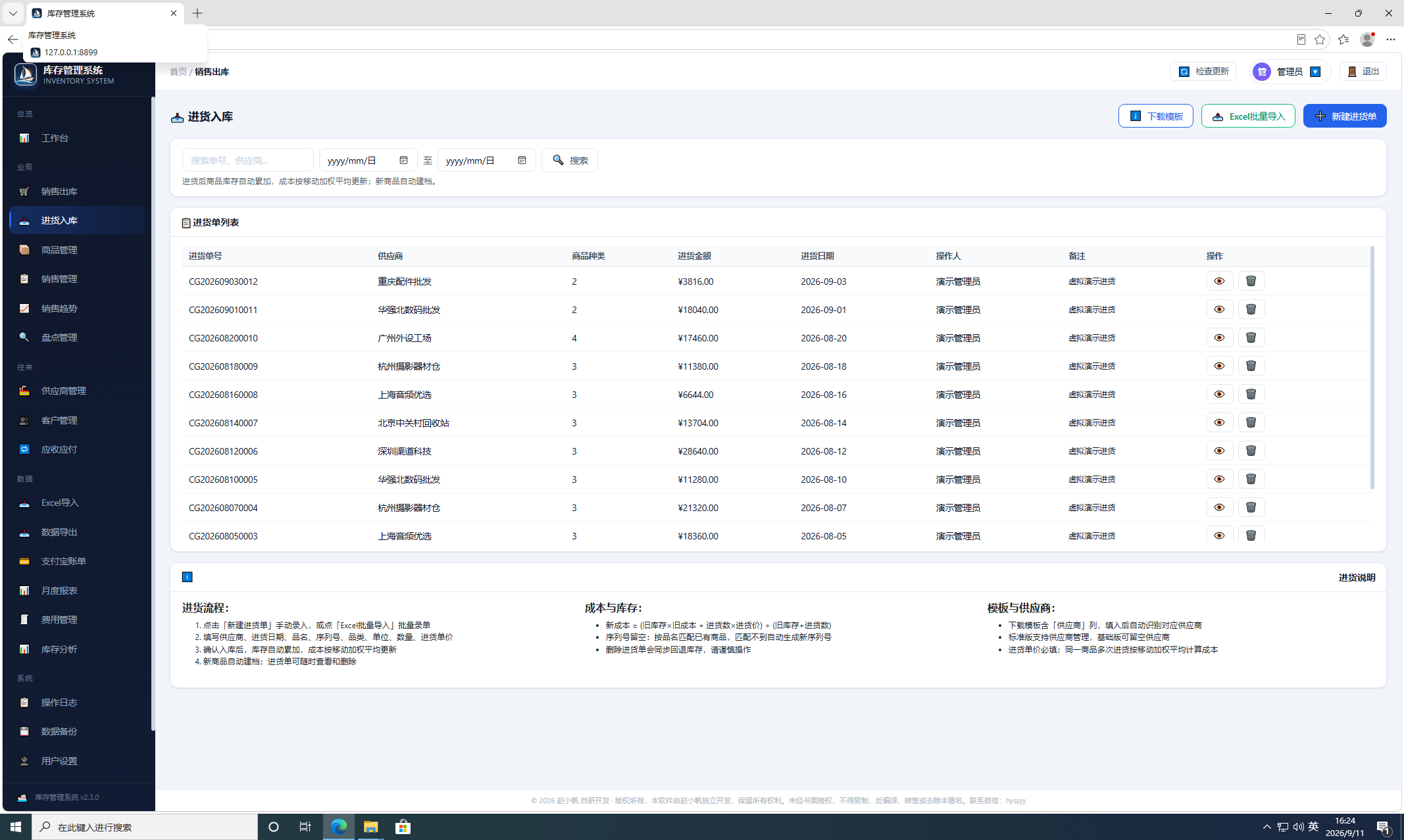Create new order with 新建进货单
1404x840 pixels.
[x=1345, y=116]
